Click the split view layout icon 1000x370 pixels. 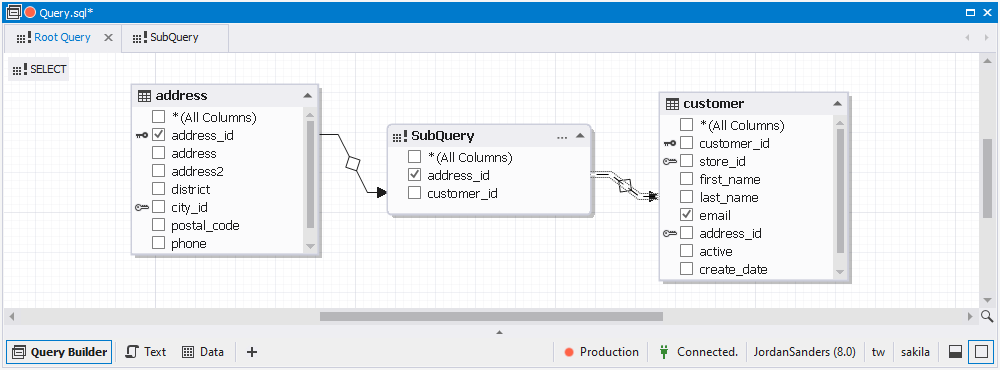coord(955,352)
